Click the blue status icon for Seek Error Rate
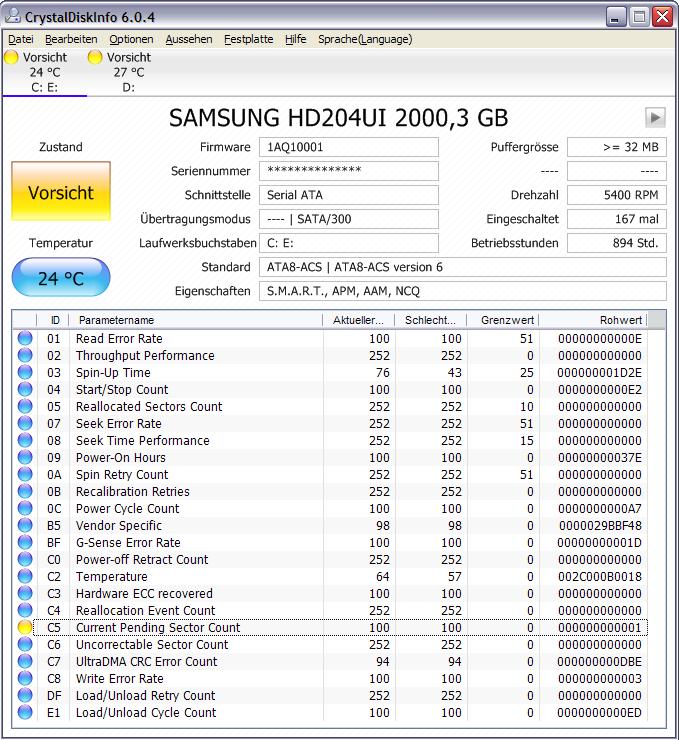Image resolution: width=679 pixels, height=740 pixels. coord(25,423)
